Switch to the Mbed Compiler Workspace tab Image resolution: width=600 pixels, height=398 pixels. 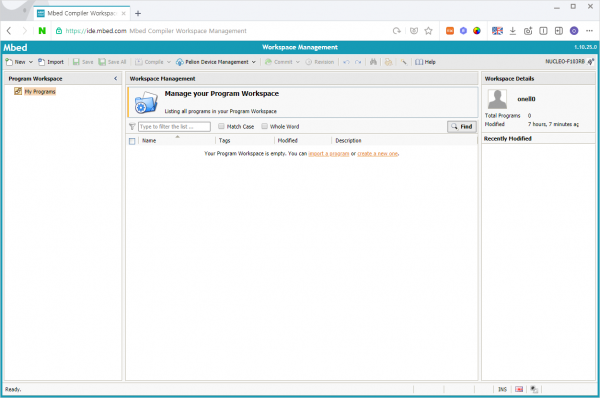tap(82, 13)
